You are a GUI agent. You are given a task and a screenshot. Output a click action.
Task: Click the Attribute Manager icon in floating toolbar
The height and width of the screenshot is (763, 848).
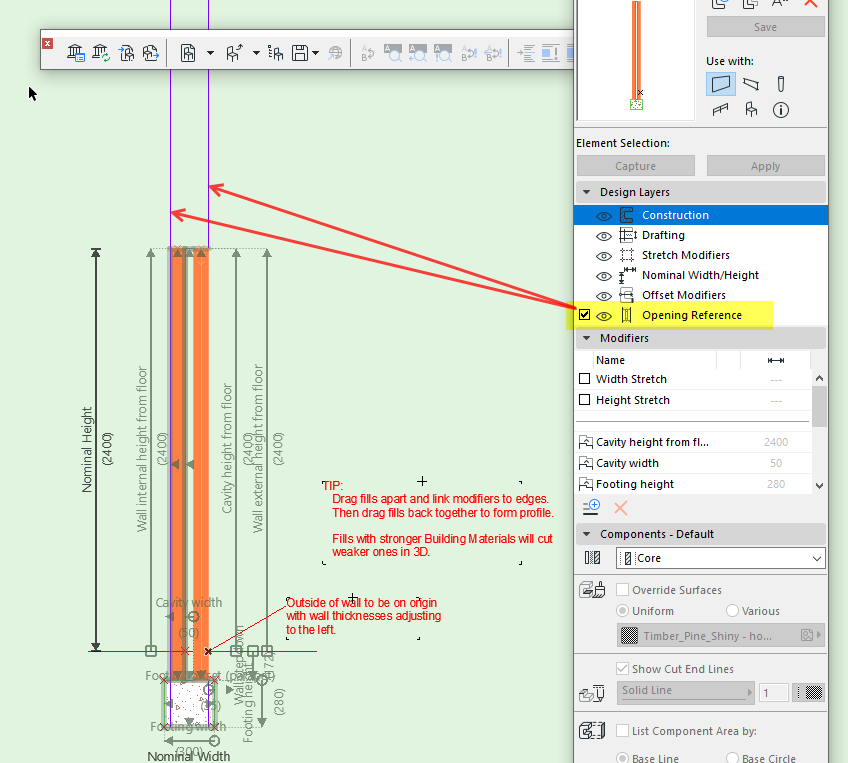click(76, 53)
